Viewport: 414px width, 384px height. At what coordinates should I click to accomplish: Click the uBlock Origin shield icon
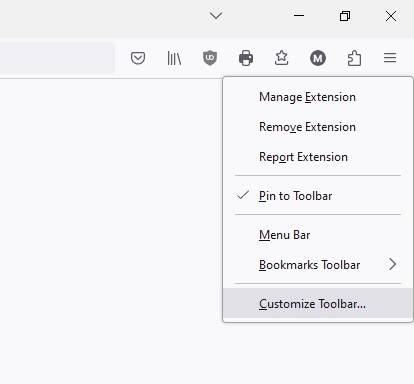(210, 58)
